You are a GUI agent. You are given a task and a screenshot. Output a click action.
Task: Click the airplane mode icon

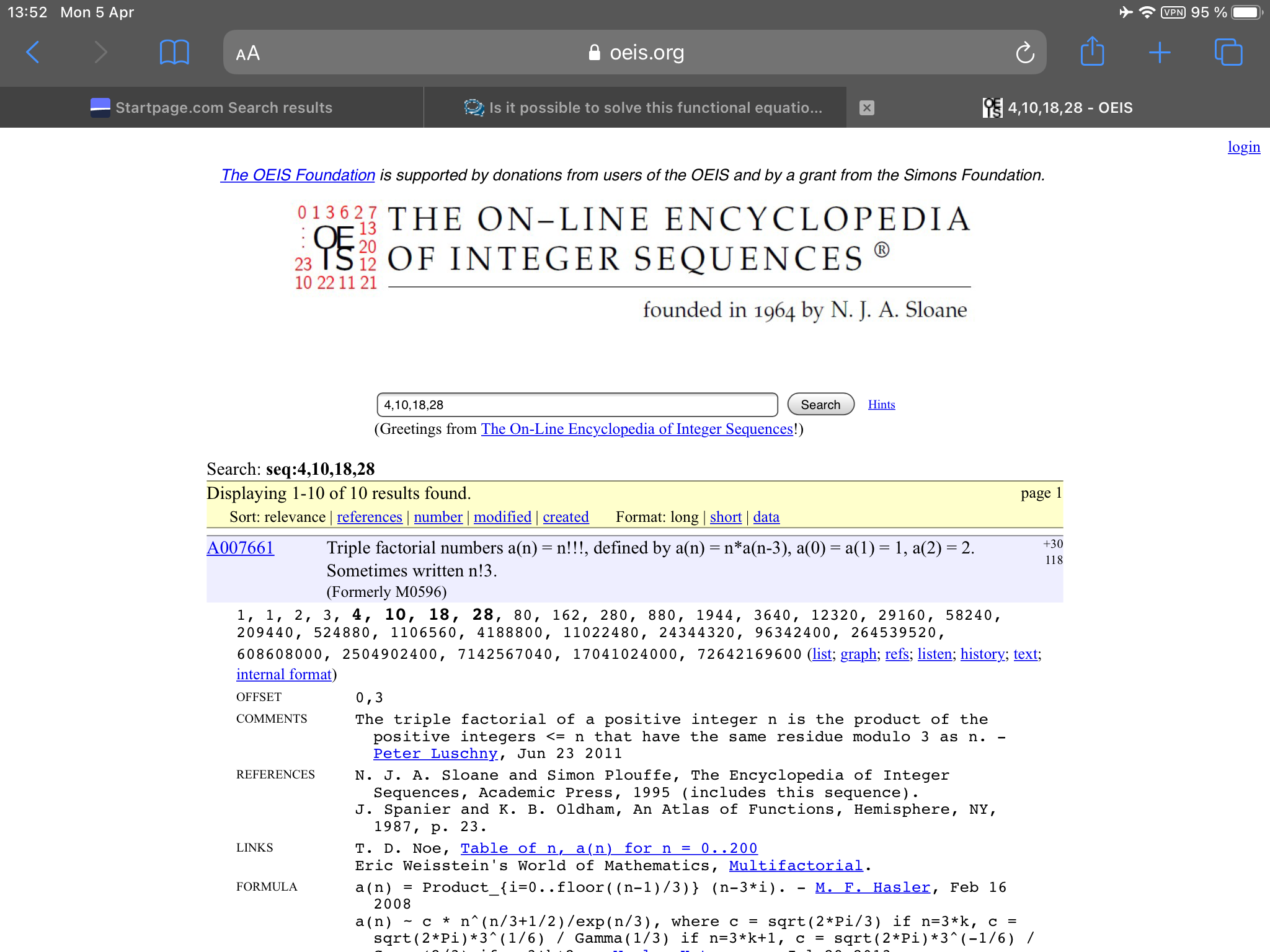1126,12
